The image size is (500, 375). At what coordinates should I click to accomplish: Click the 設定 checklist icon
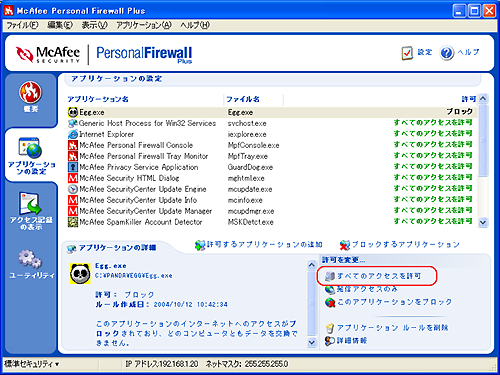coord(407,53)
